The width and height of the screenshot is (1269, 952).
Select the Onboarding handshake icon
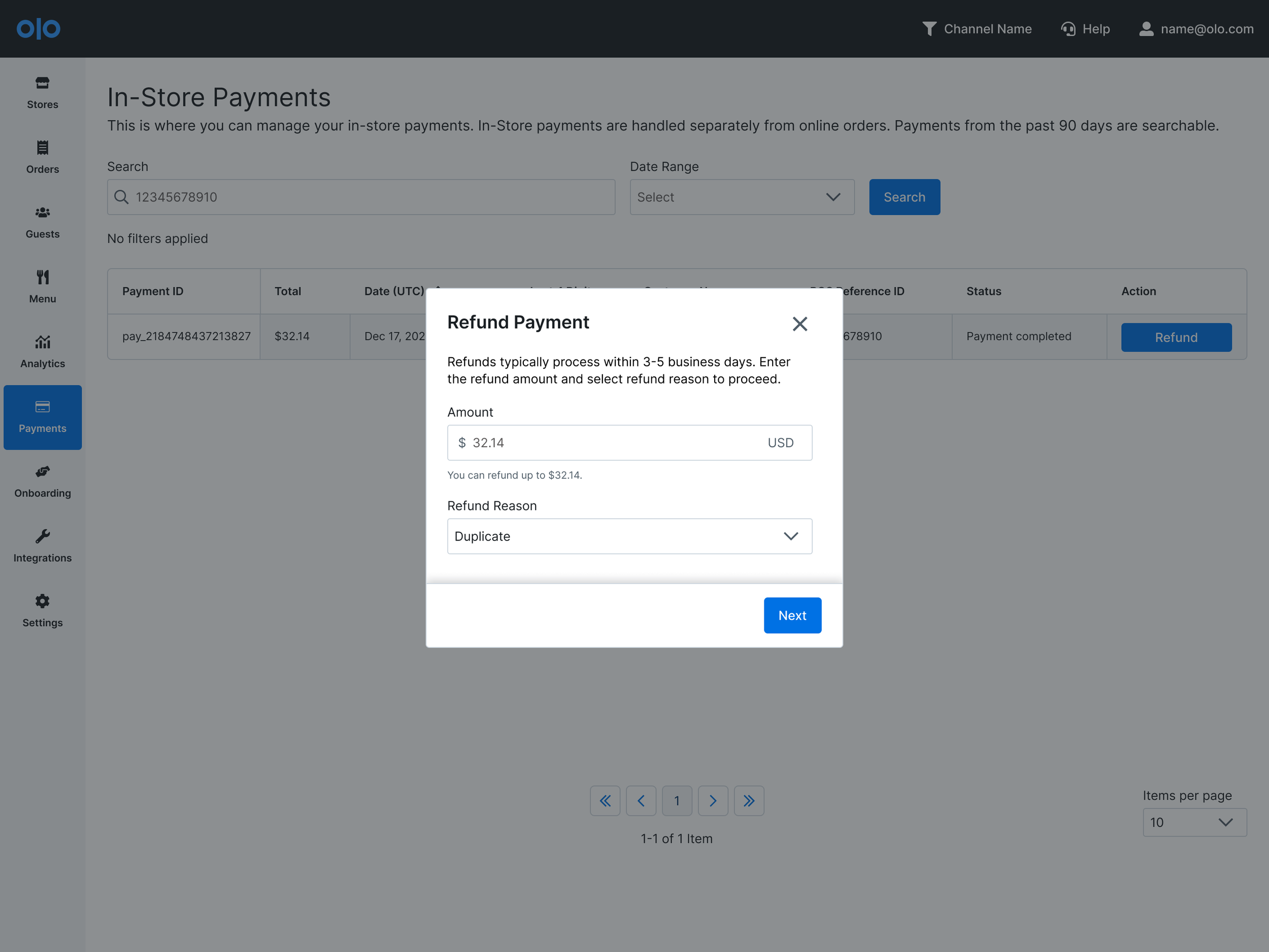[x=43, y=472]
